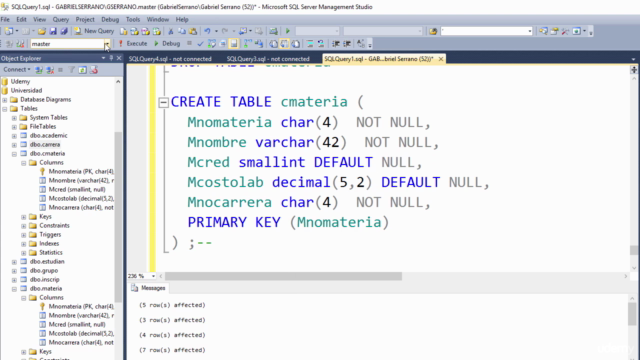The image size is (640, 360).
Task: Switch to Results to Text mode
Action: coord(273,44)
